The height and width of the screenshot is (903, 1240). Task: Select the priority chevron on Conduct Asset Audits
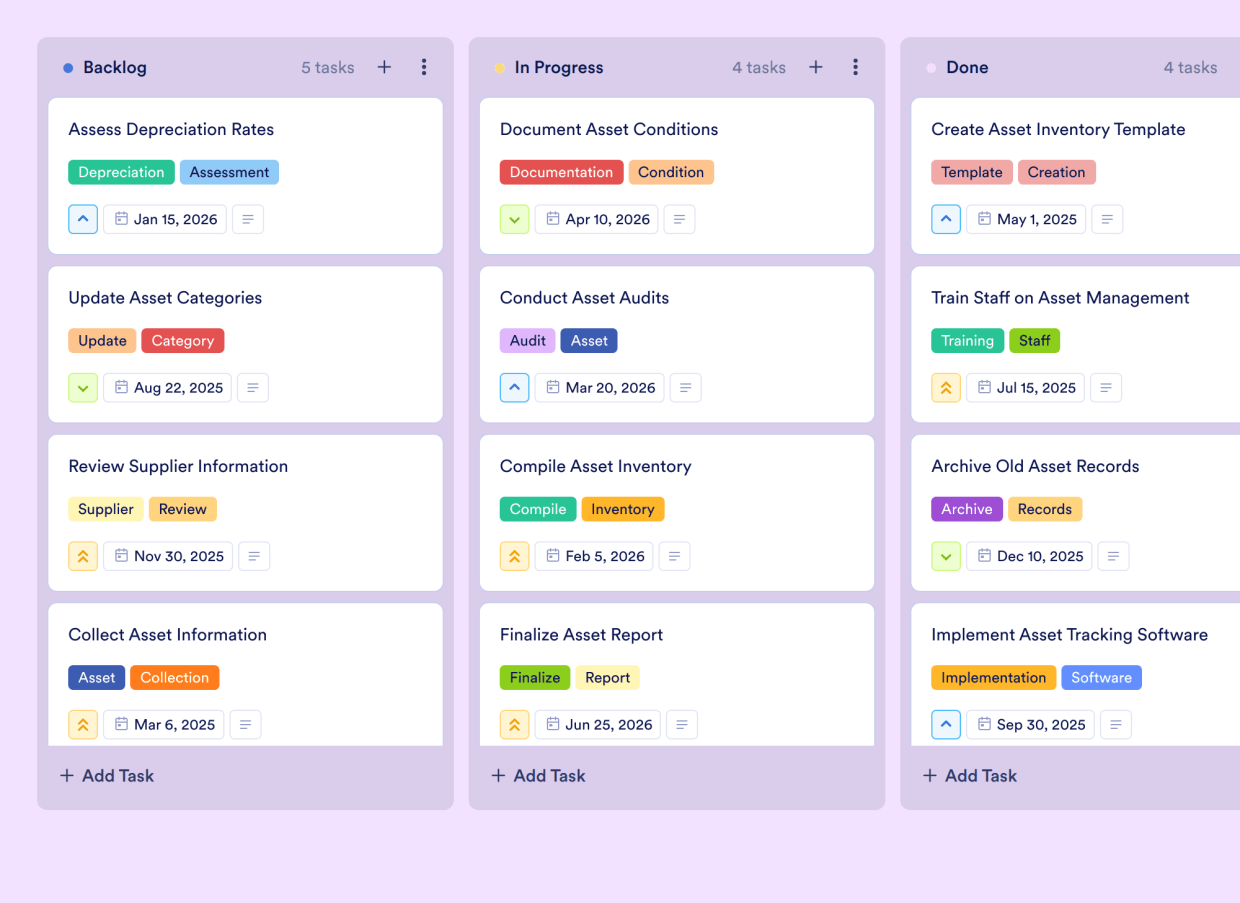[514, 387]
